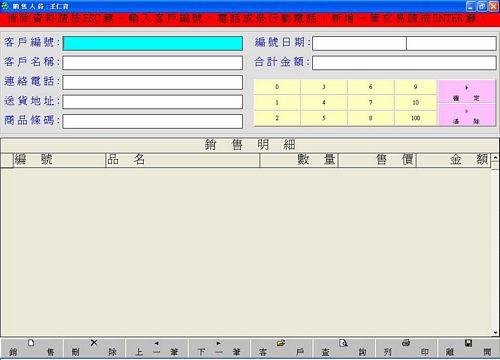Close the window with red X
Image resolution: width=500 pixels, height=360 pixels.
(493, 6)
